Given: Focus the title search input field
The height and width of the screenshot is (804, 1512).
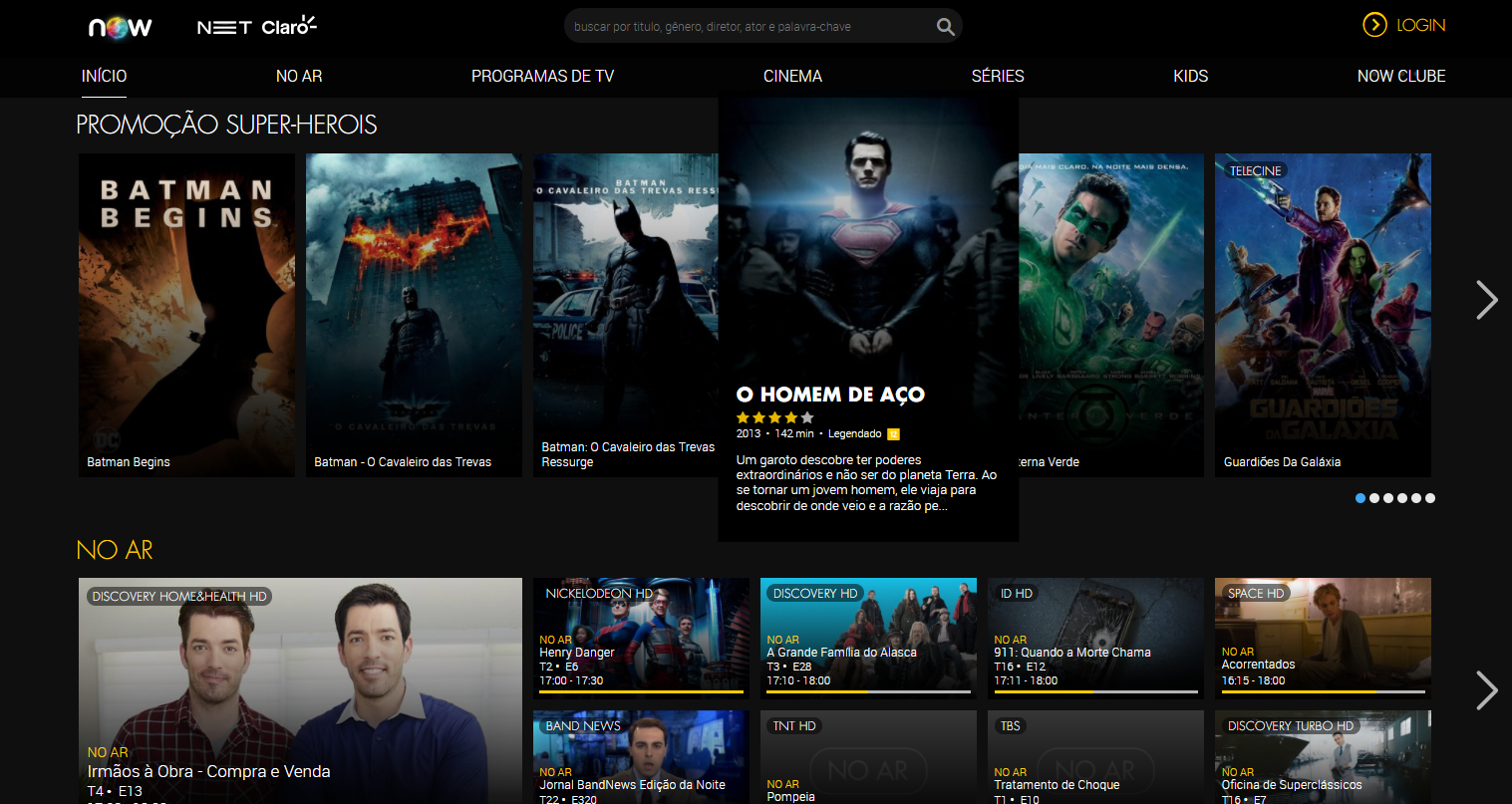Looking at the screenshot, I should pyautogui.click(x=748, y=27).
